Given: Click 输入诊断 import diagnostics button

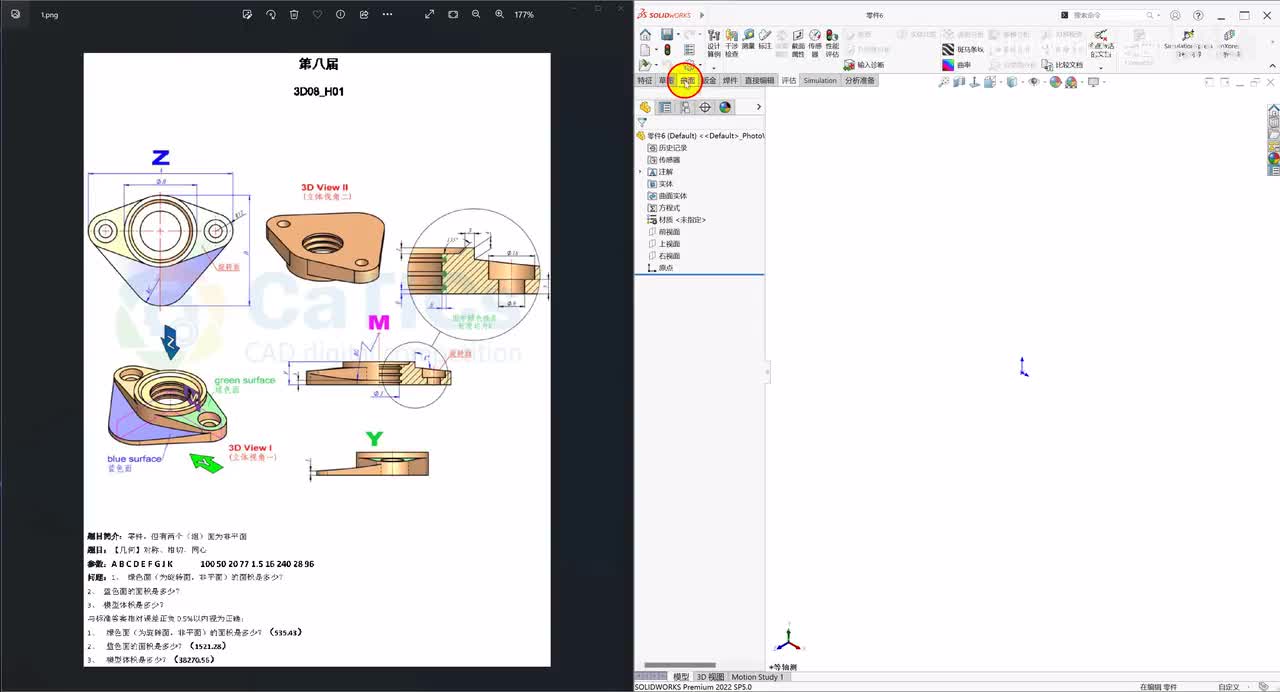Looking at the screenshot, I should (x=863, y=65).
